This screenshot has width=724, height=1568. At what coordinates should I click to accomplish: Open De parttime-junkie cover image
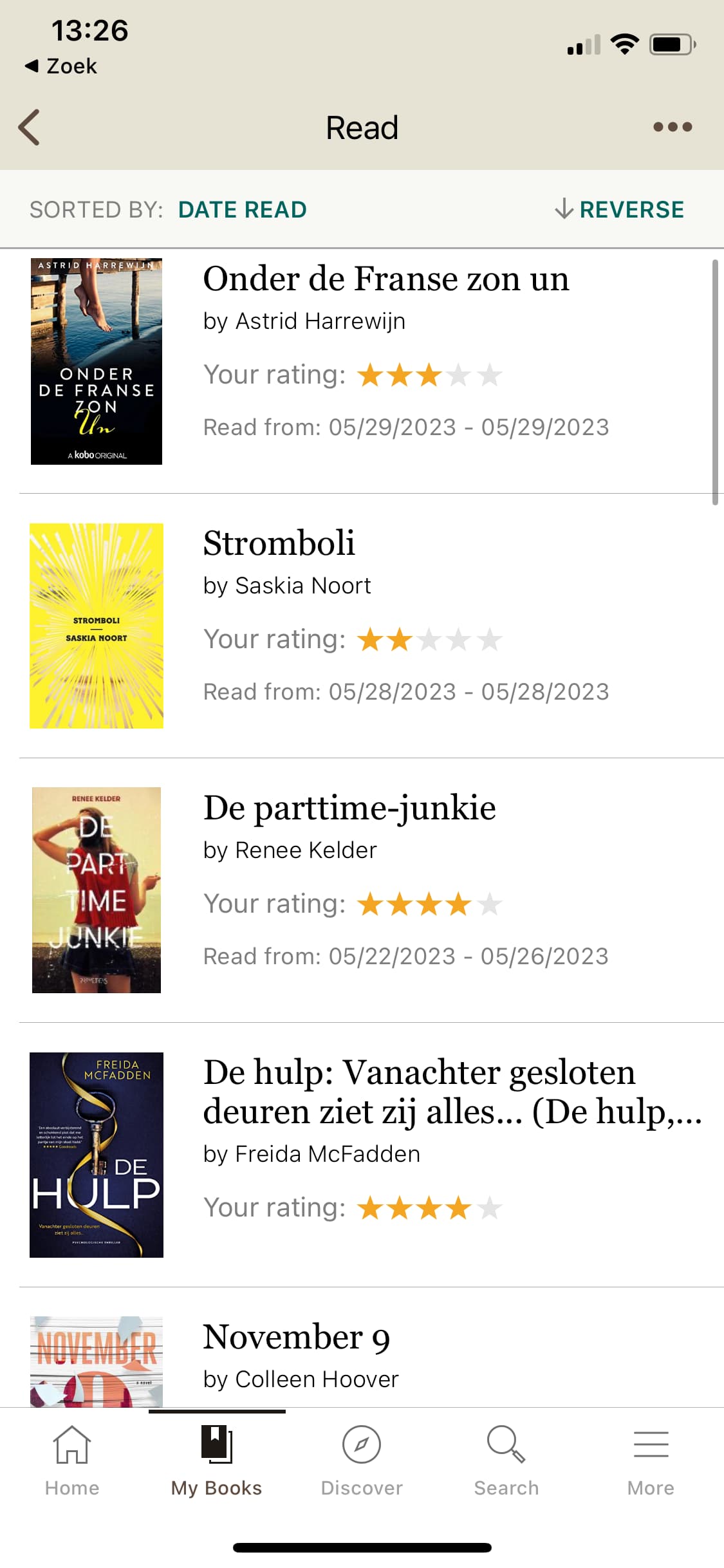pyautogui.click(x=97, y=890)
